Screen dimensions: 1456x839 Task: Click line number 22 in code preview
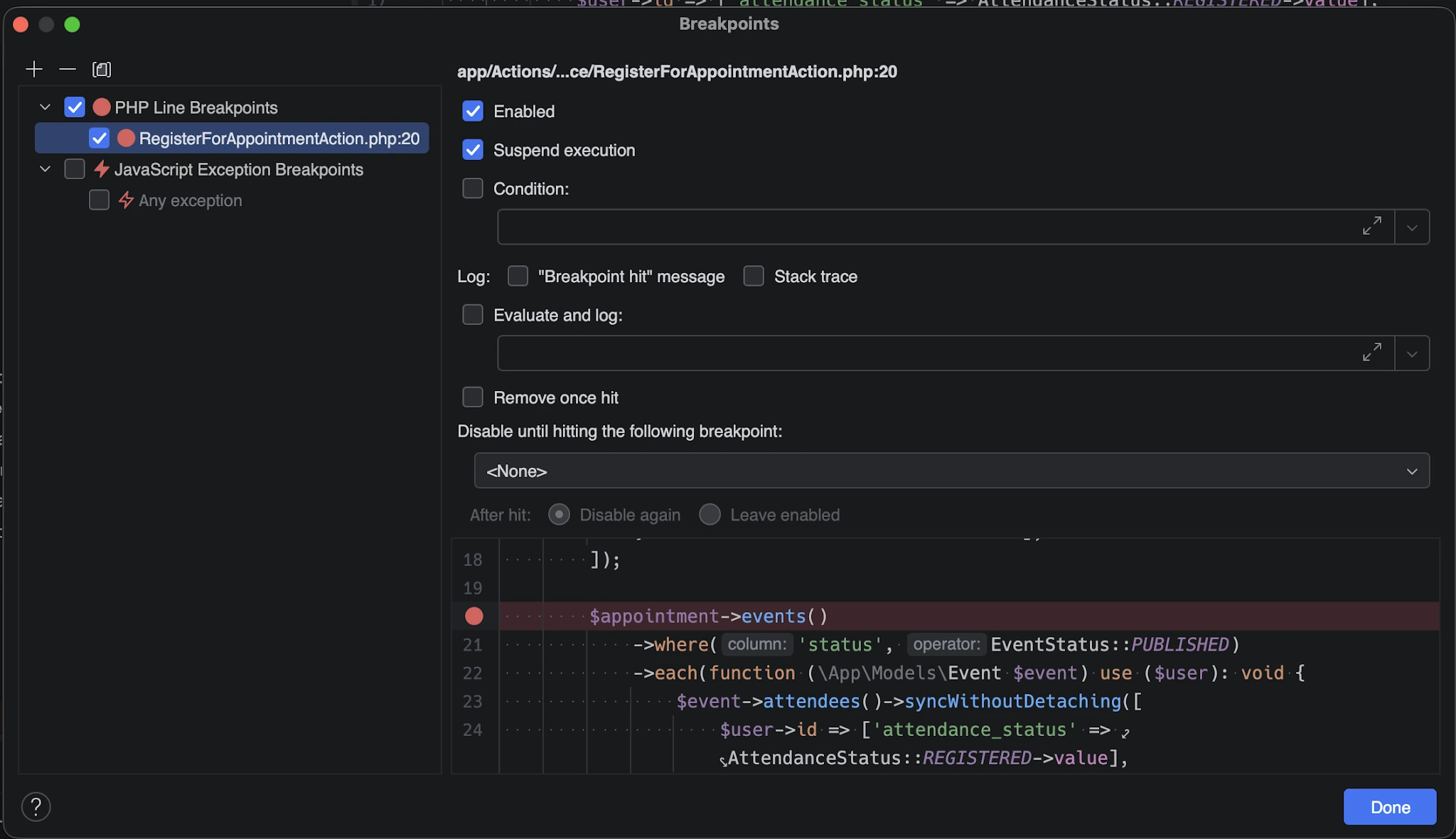click(473, 673)
